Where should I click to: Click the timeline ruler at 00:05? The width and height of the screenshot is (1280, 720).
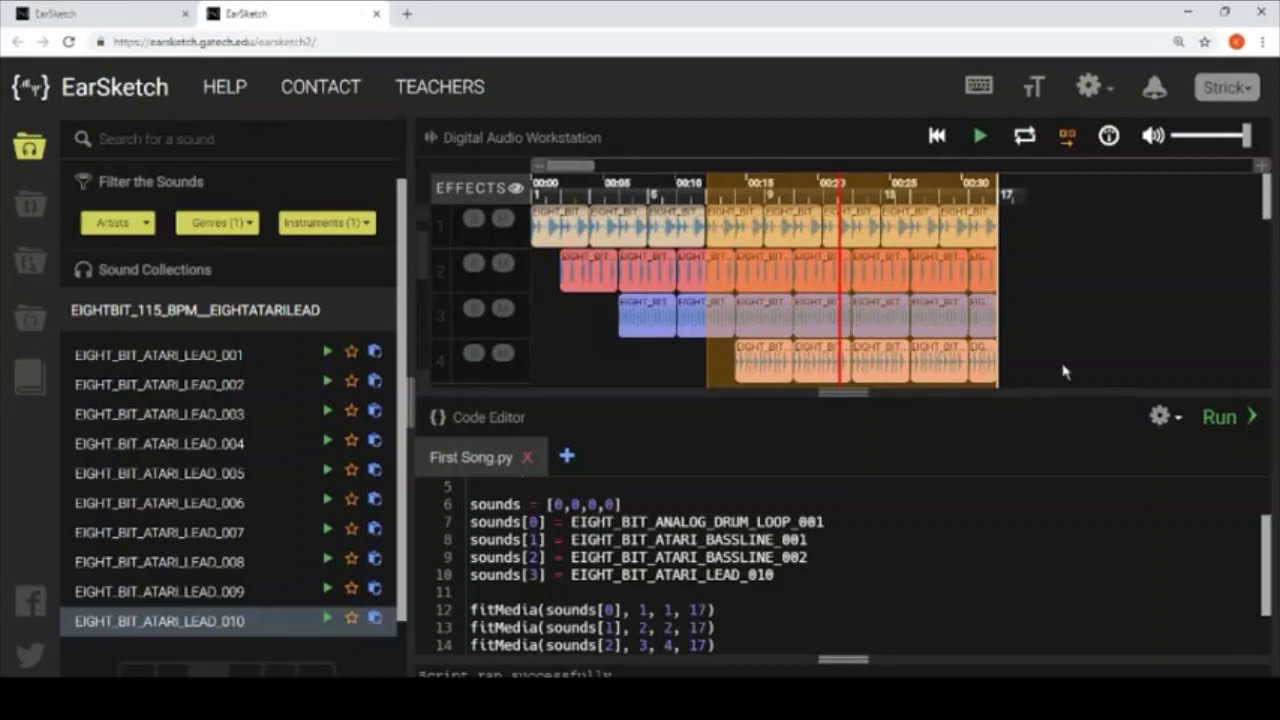pyautogui.click(x=617, y=183)
